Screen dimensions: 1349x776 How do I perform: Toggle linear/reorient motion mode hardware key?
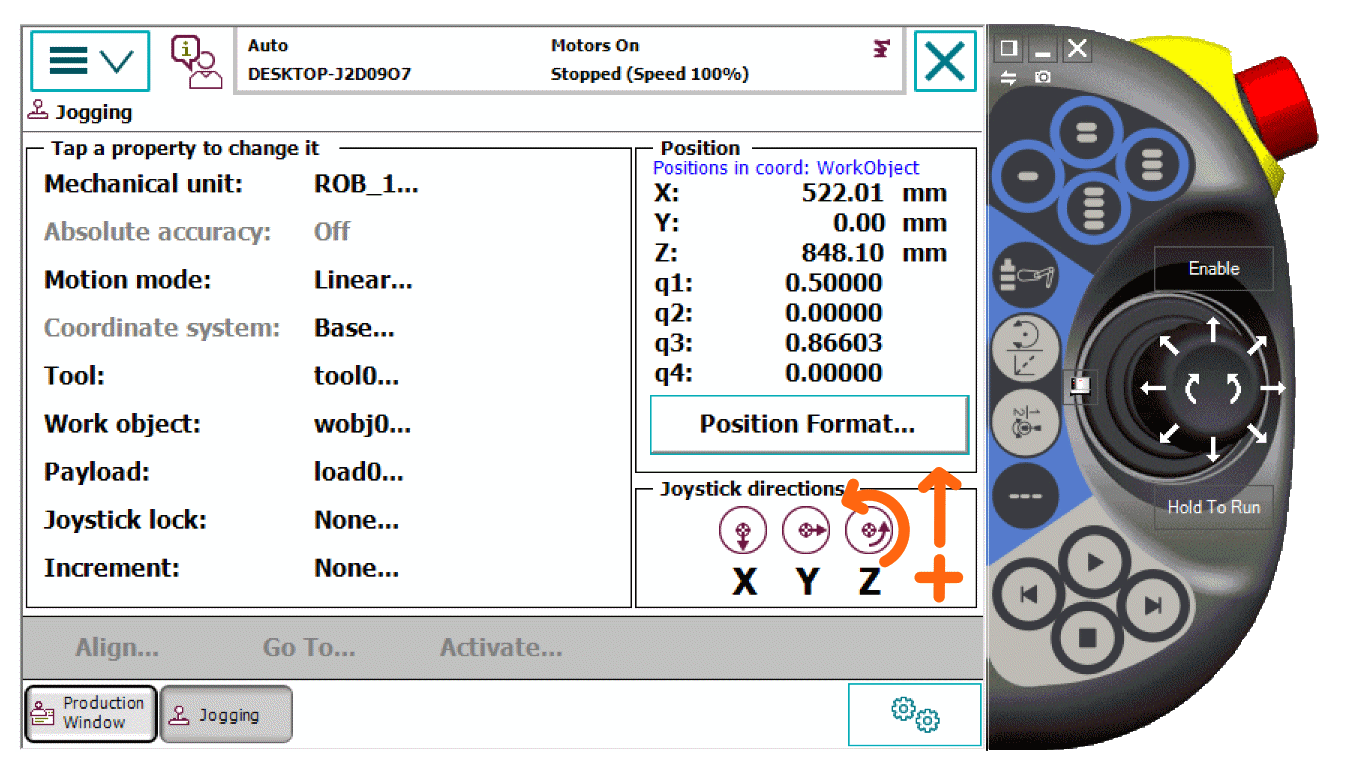[x=1024, y=349]
